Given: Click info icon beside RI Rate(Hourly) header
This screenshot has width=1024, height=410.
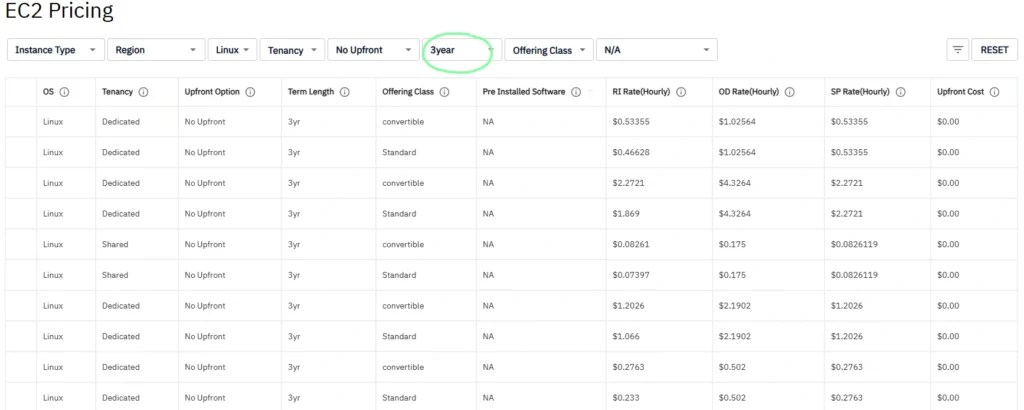Looking at the screenshot, I should (x=681, y=92).
